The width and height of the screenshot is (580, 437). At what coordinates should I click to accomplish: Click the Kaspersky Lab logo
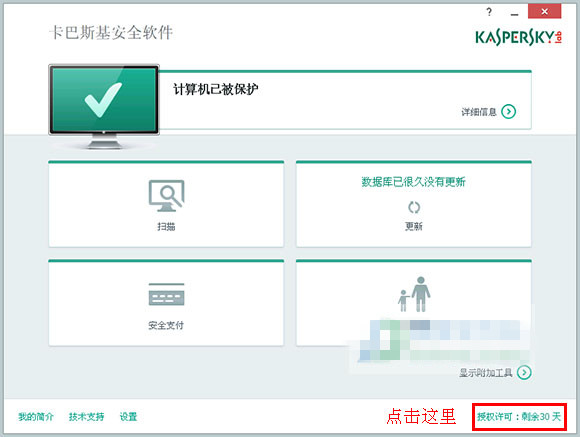tap(519, 37)
